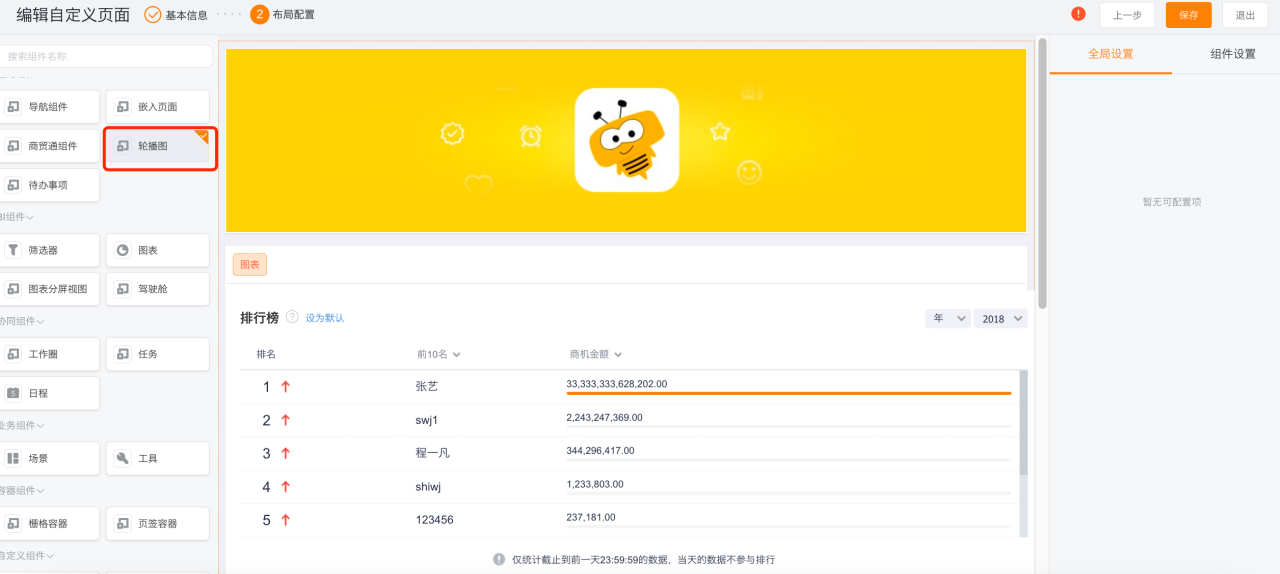Click help icon next to 排行榜
This screenshot has width=1280, height=574.
[292, 317]
